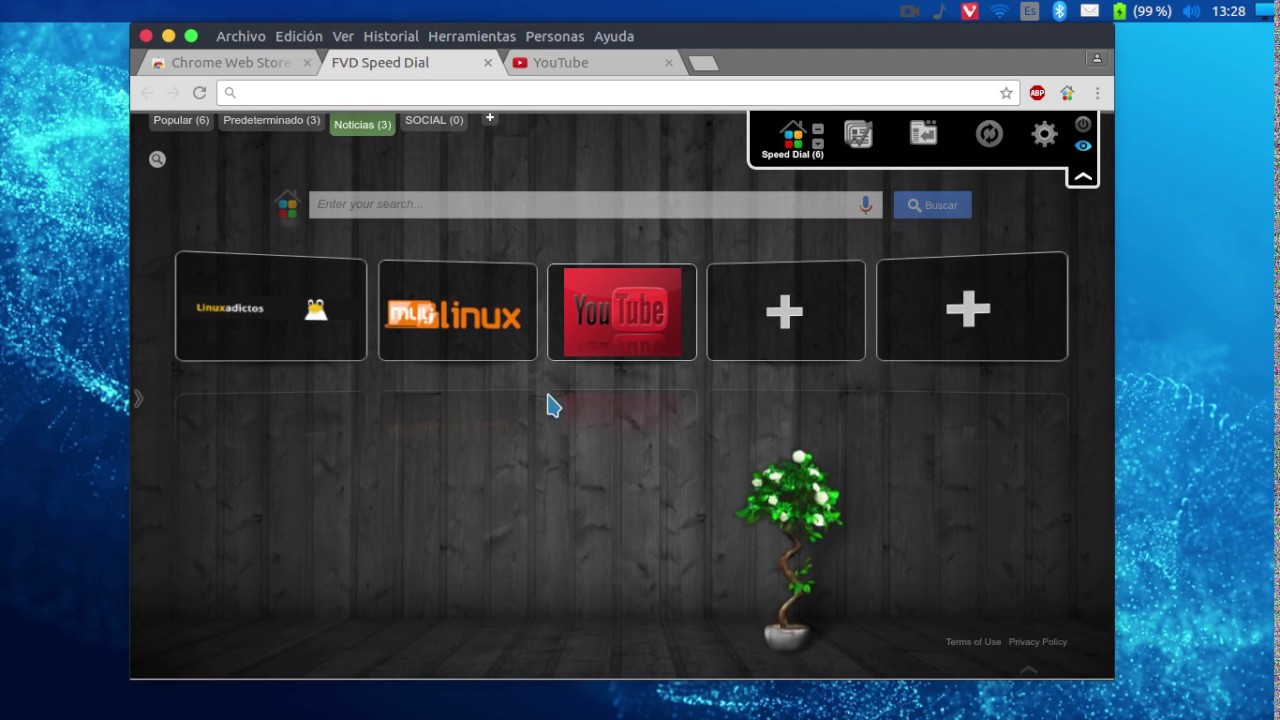The width and height of the screenshot is (1280, 720).
Task: Open the Personas menu
Action: [x=555, y=36]
